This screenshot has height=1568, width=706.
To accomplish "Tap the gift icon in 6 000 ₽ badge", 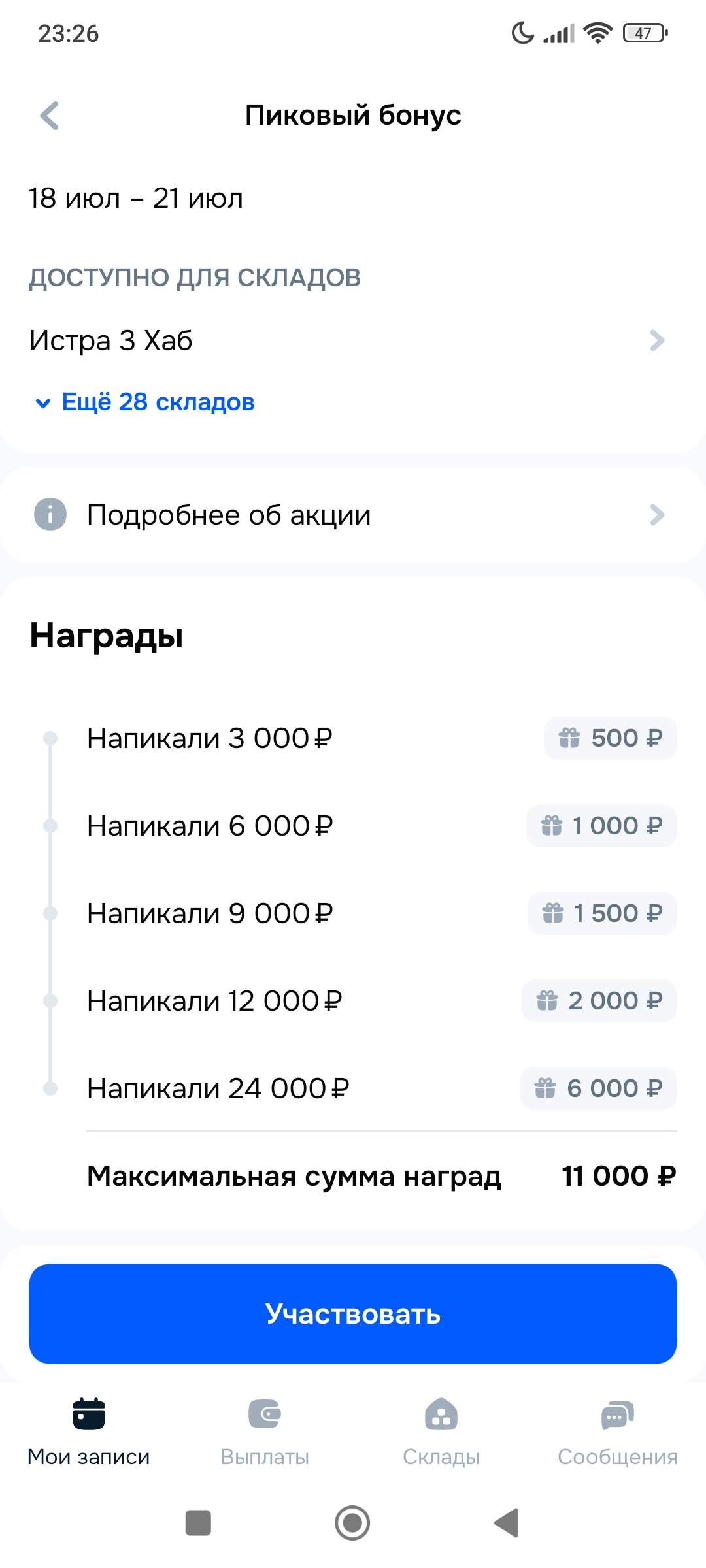I will tap(545, 1088).
